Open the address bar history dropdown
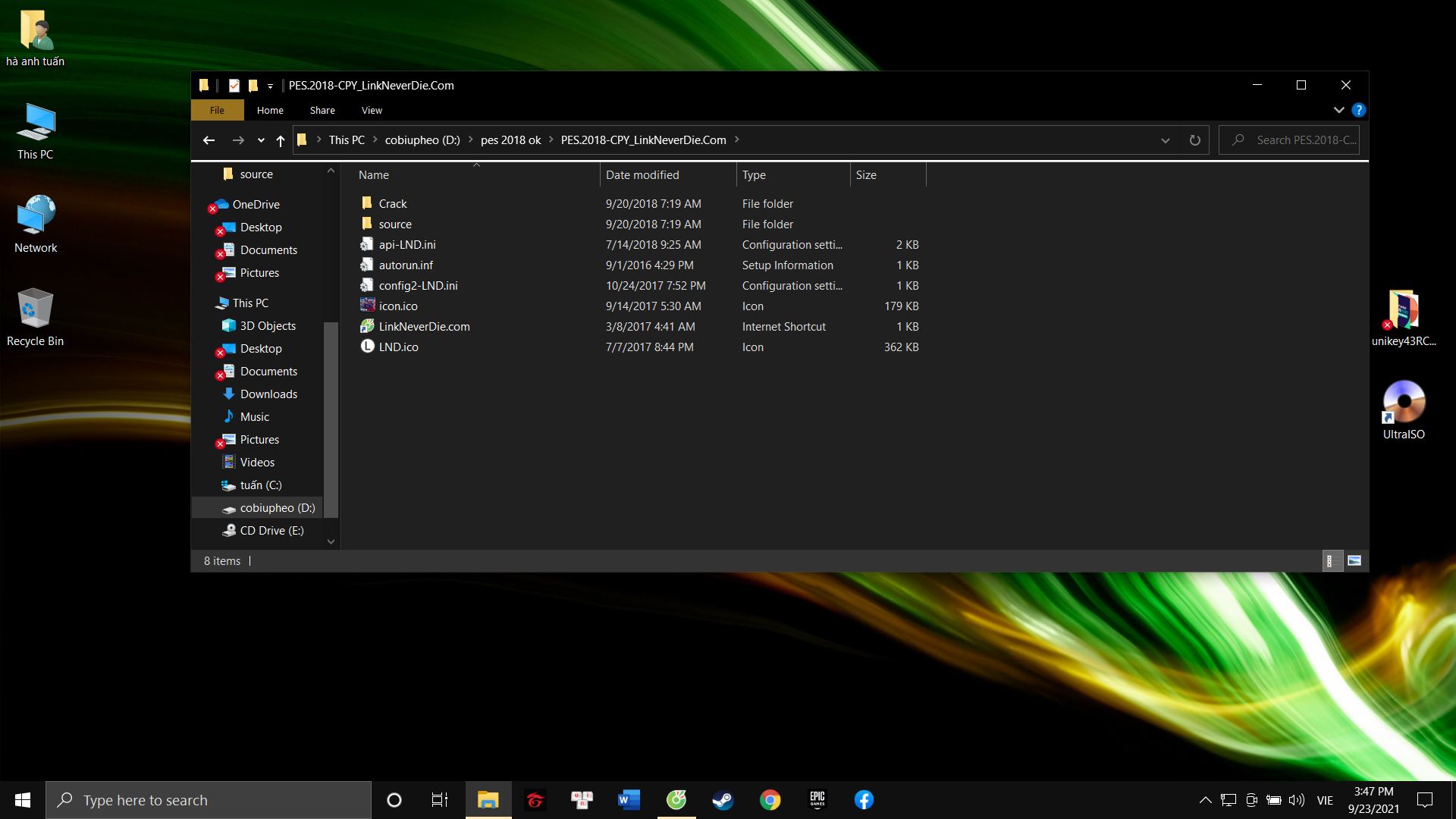This screenshot has width=1456, height=819. [x=1165, y=140]
